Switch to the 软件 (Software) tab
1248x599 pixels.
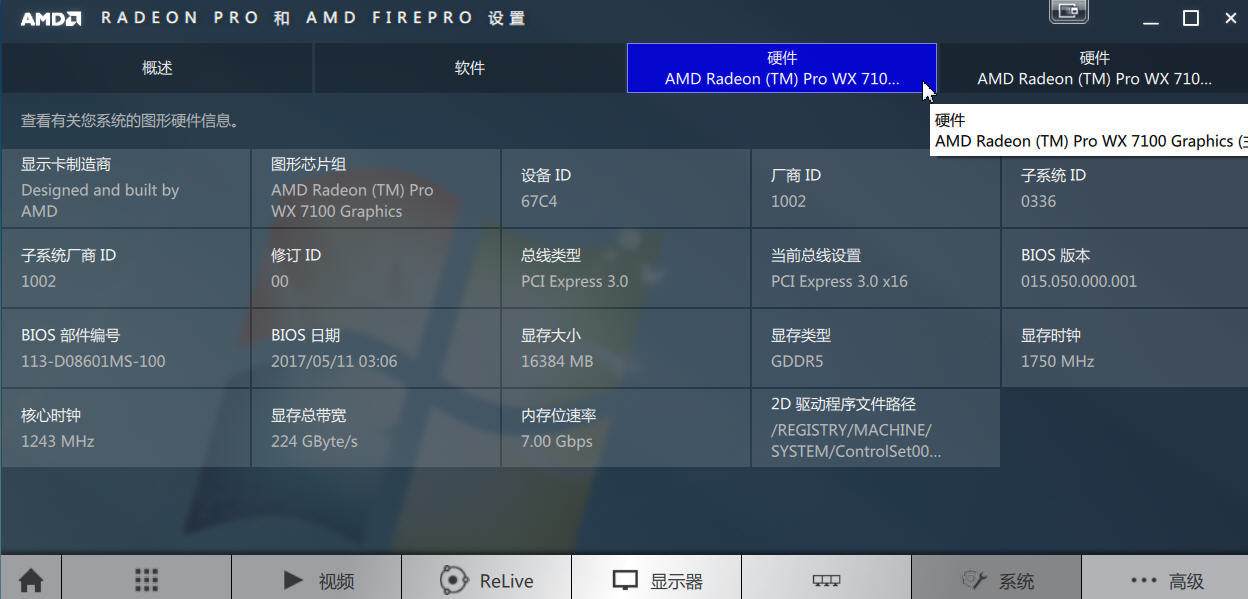pyautogui.click(x=469, y=68)
